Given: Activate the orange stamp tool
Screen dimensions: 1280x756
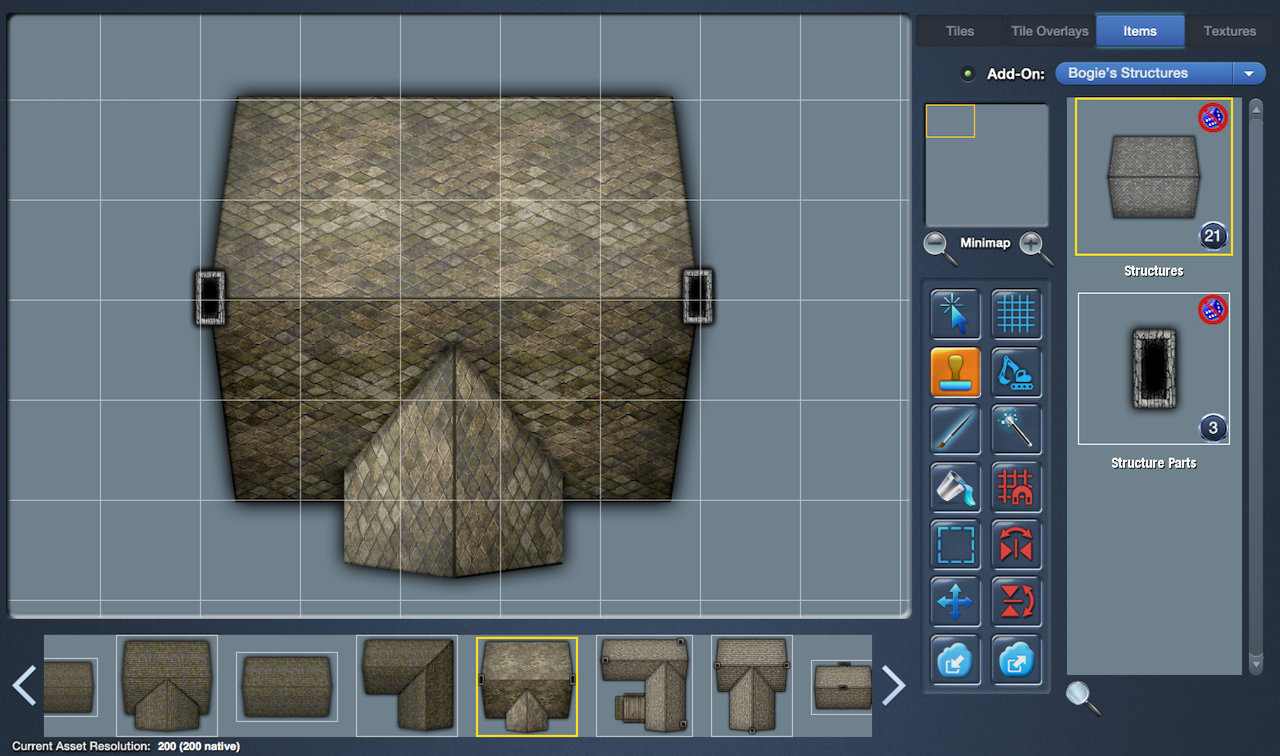Looking at the screenshot, I should (x=955, y=373).
